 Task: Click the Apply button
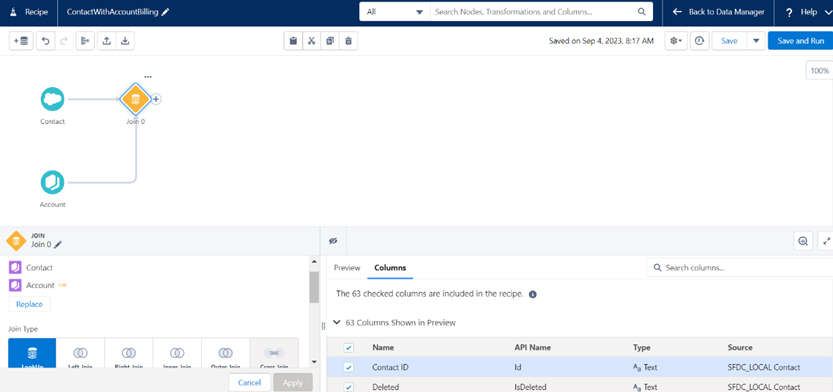point(293,382)
